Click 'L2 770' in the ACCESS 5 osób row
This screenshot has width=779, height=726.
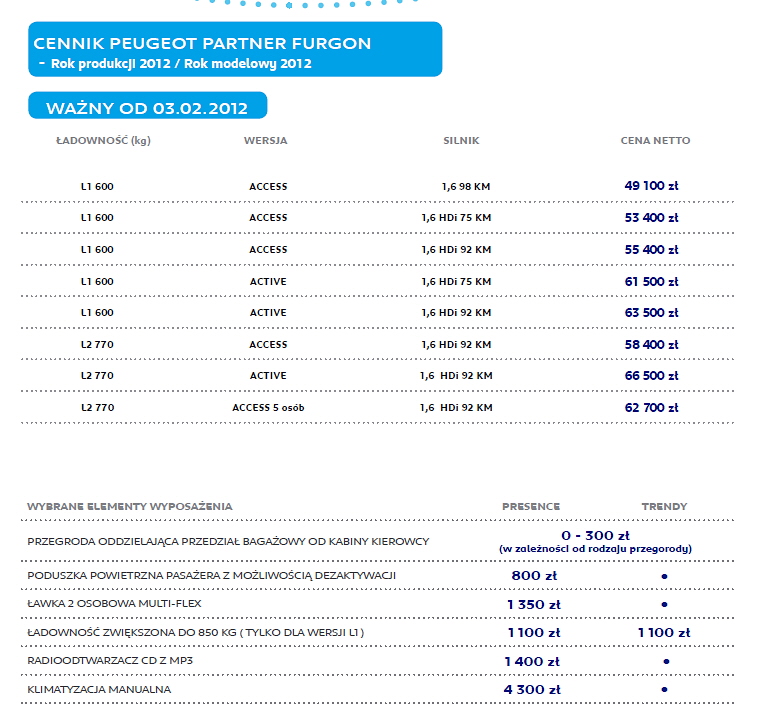[97, 407]
